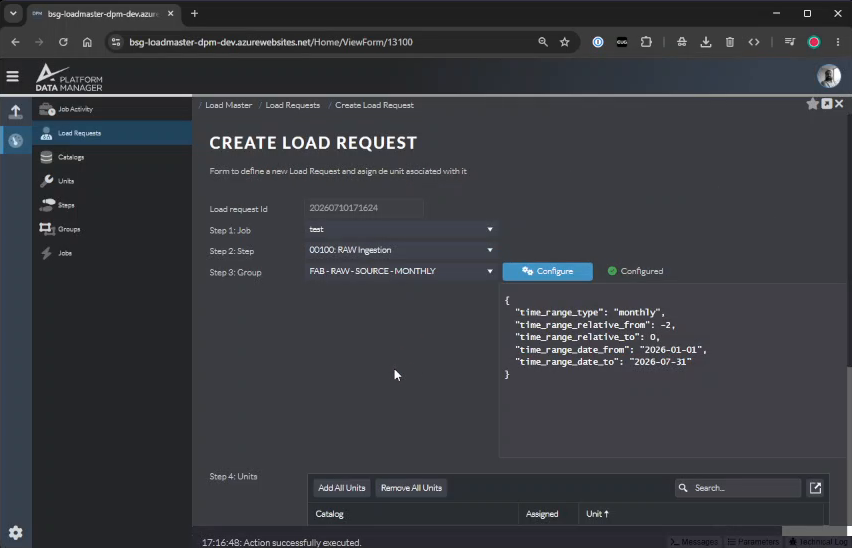This screenshot has height=548, width=852.
Task: Open Units in sidebar
Action: (112, 181)
